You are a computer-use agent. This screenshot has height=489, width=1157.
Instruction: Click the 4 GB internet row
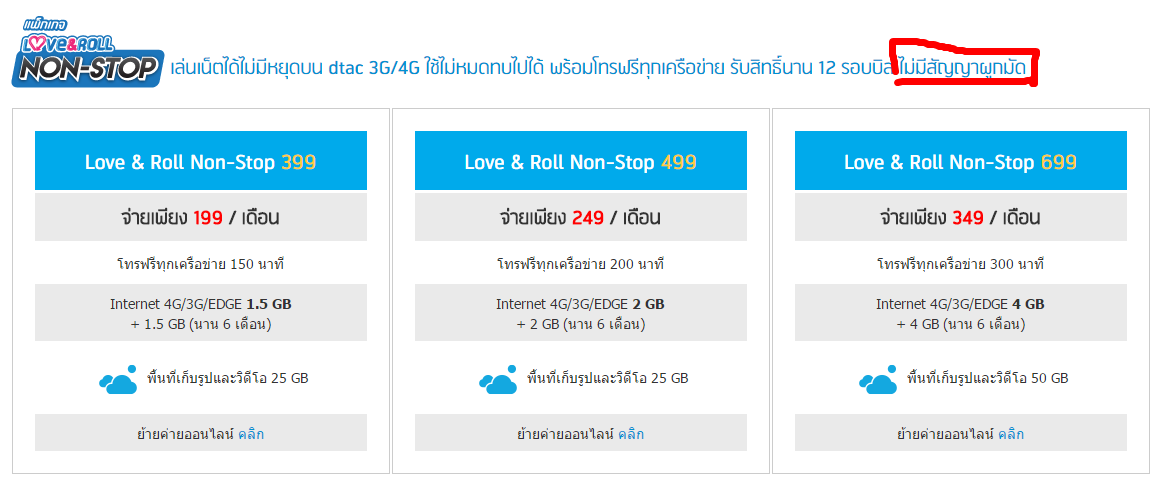[x=961, y=313]
